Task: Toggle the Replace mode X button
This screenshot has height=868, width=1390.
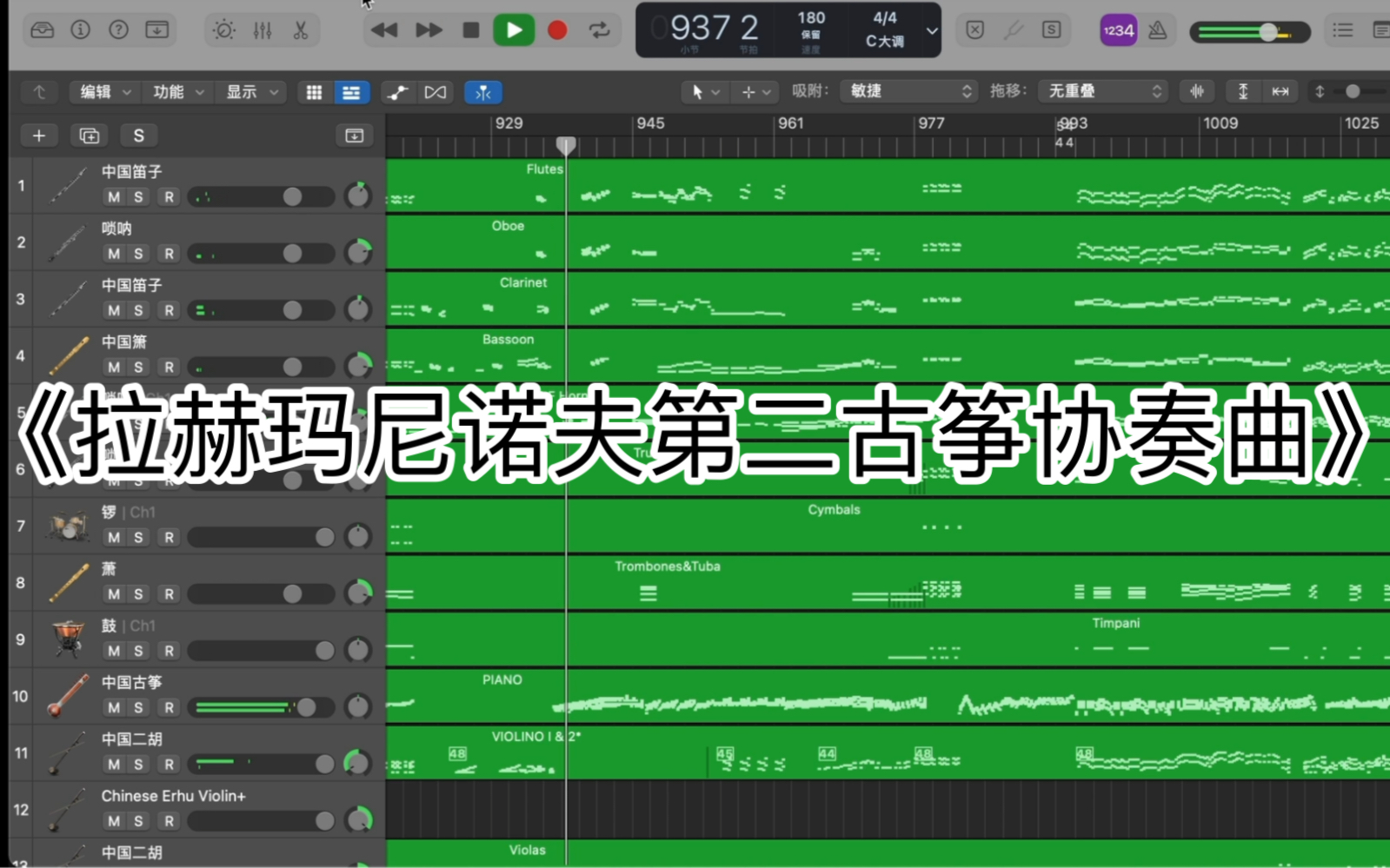Action: coord(975,30)
